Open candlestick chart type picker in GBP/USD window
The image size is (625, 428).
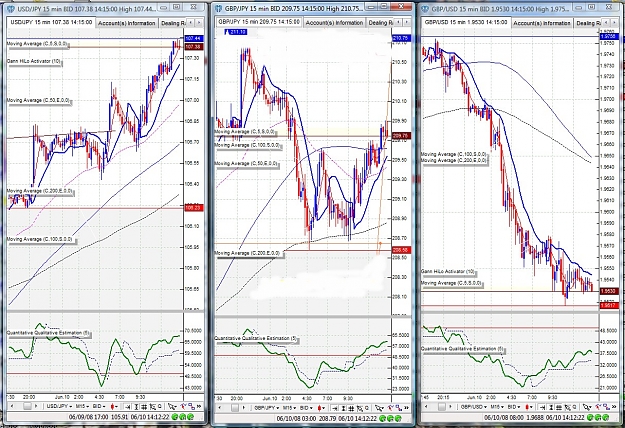click(529, 407)
